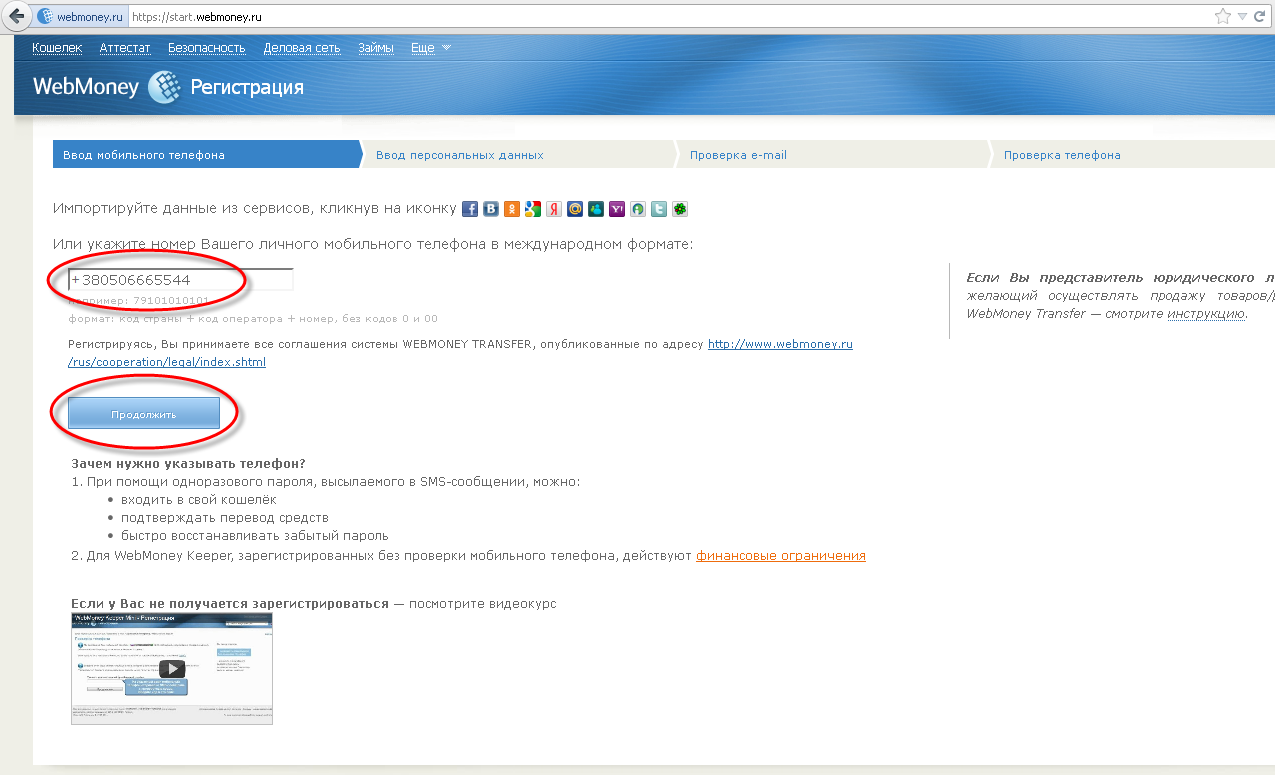The height and width of the screenshot is (775, 1275).
Task: Click 'Если у Вас не получается зарегистрироваться' text
Action: tap(230, 604)
